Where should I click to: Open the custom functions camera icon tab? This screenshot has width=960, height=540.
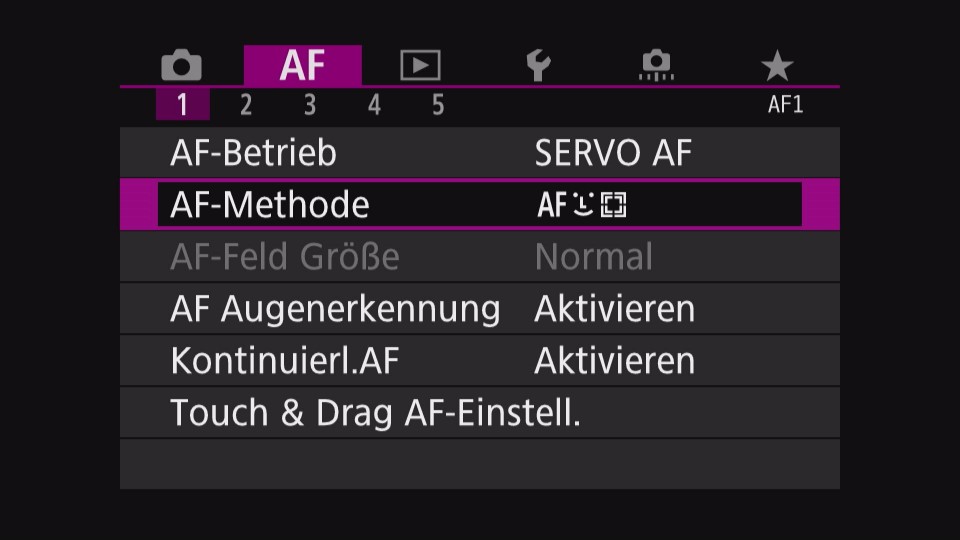pyautogui.click(x=656, y=65)
